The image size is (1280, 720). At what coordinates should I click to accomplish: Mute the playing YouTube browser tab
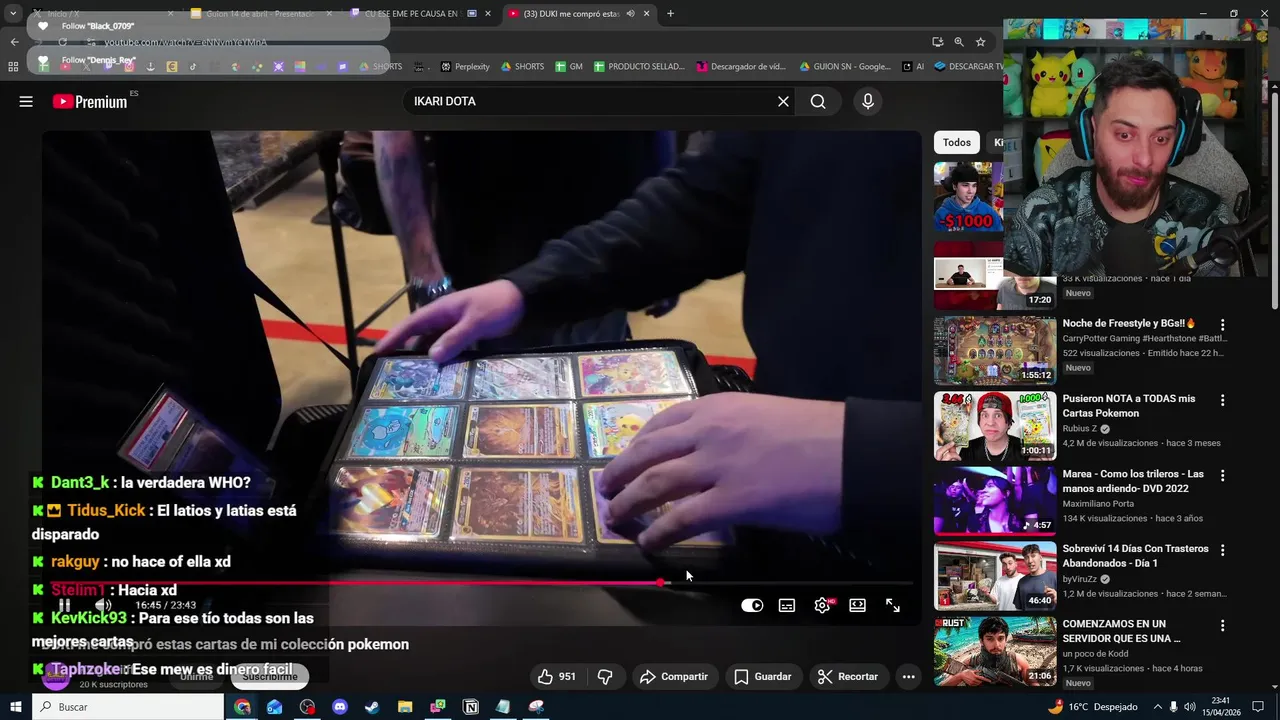click(631, 14)
